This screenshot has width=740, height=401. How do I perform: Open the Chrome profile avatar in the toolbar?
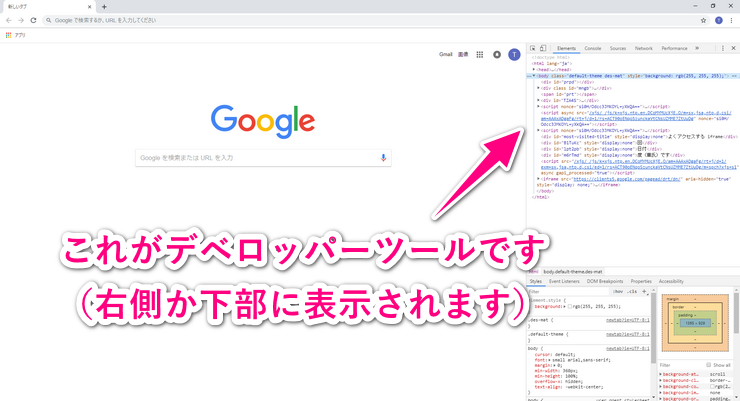719,20
